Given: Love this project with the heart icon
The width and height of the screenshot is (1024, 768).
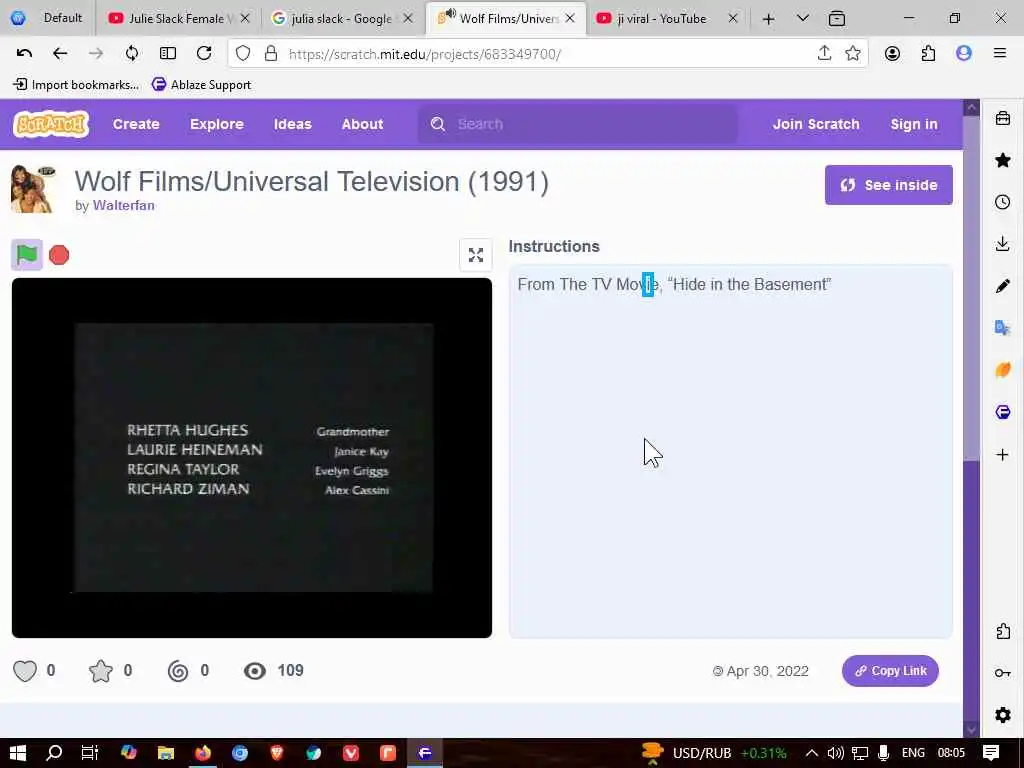Looking at the screenshot, I should 25,671.
